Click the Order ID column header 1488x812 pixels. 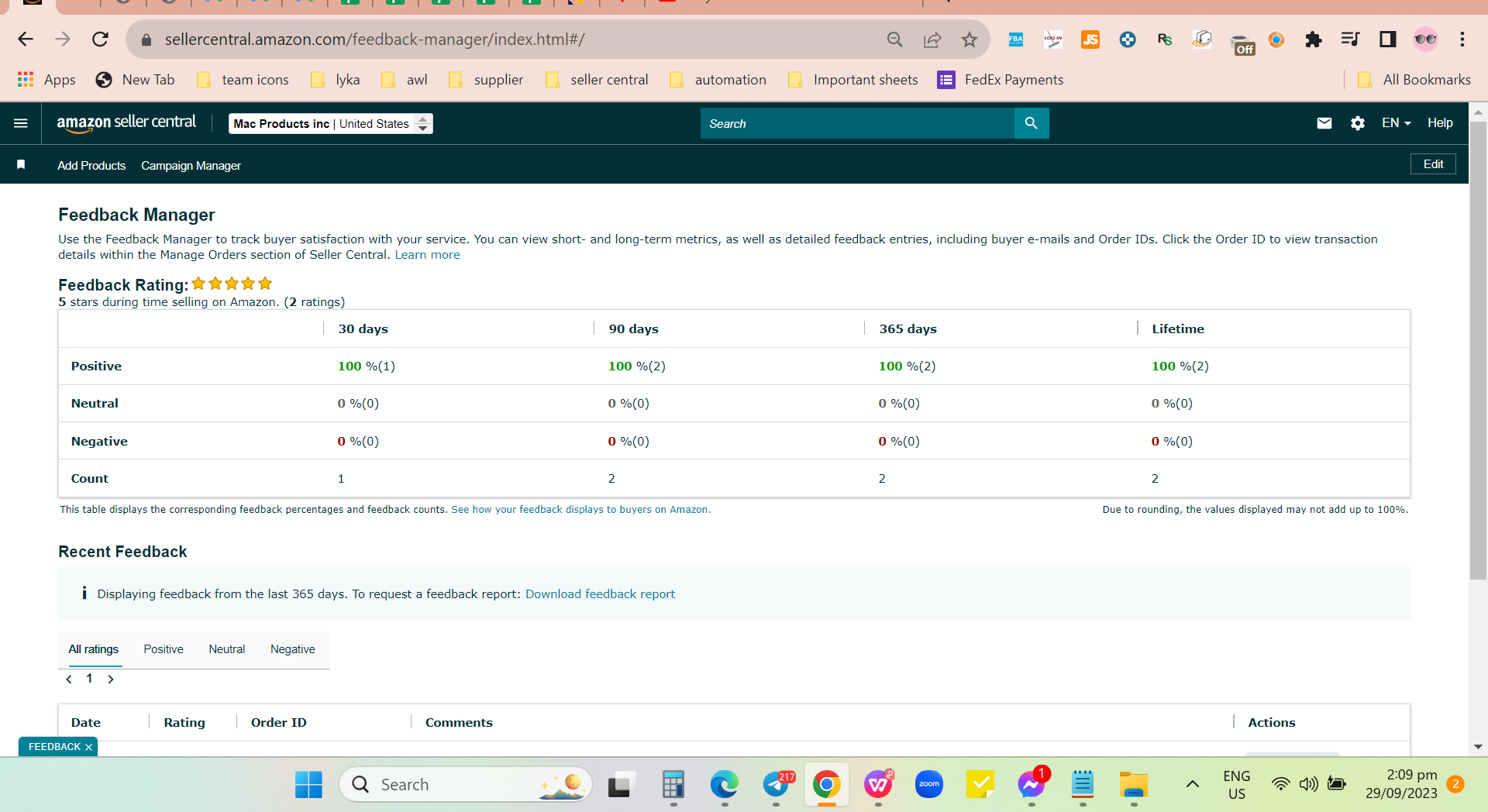click(x=279, y=722)
